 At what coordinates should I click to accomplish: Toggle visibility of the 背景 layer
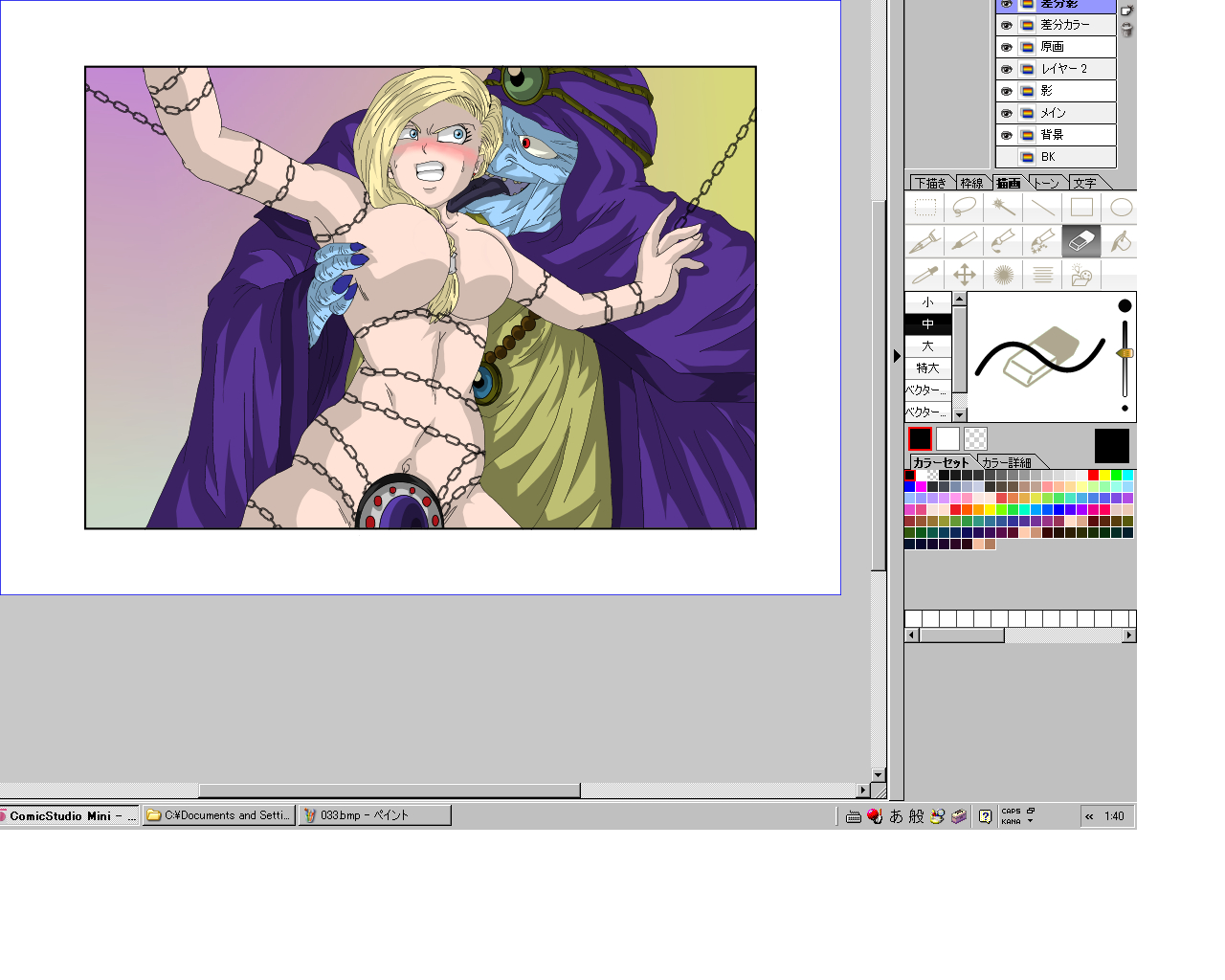click(x=1006, y=135)
